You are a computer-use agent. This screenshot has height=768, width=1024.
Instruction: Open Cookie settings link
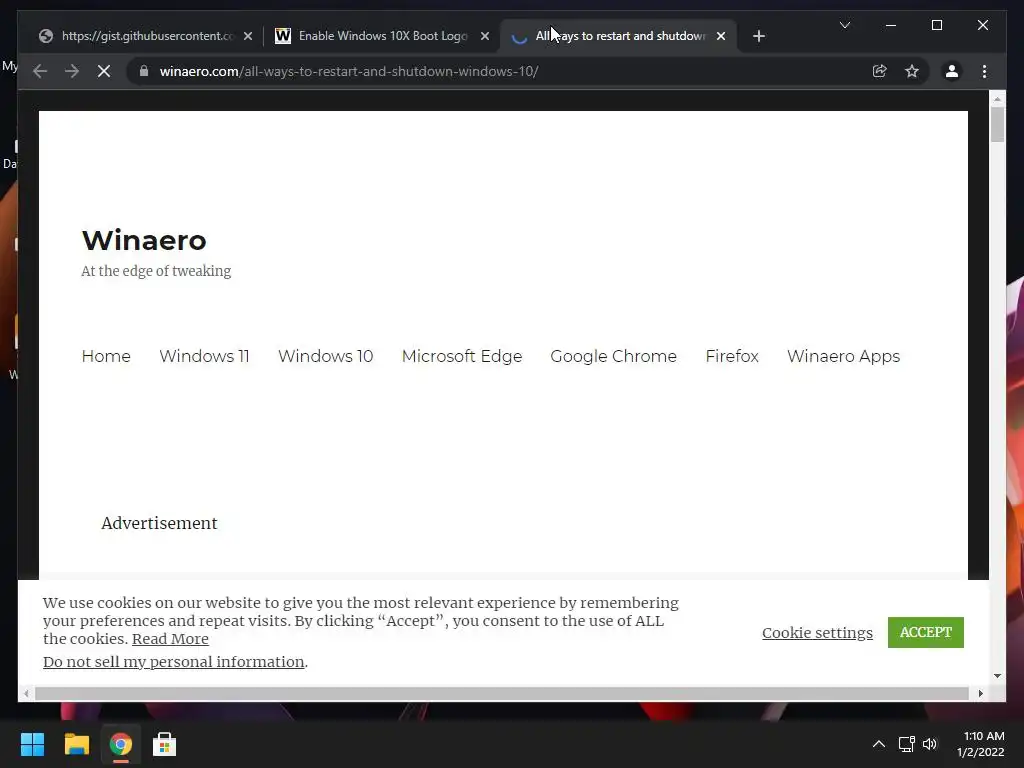817,633
